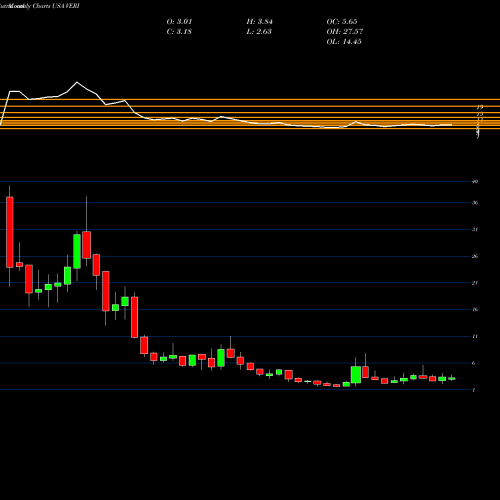Click the 31 price axis label
500x500 pixels.
coord(475,229)
